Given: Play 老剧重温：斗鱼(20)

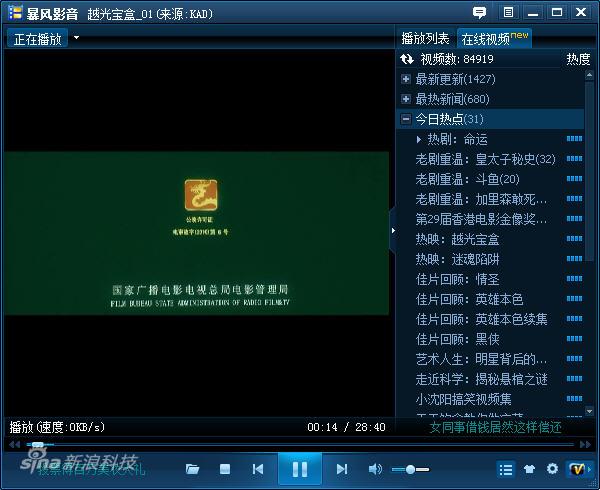Looking at the screenshot, I should (467, 179).
